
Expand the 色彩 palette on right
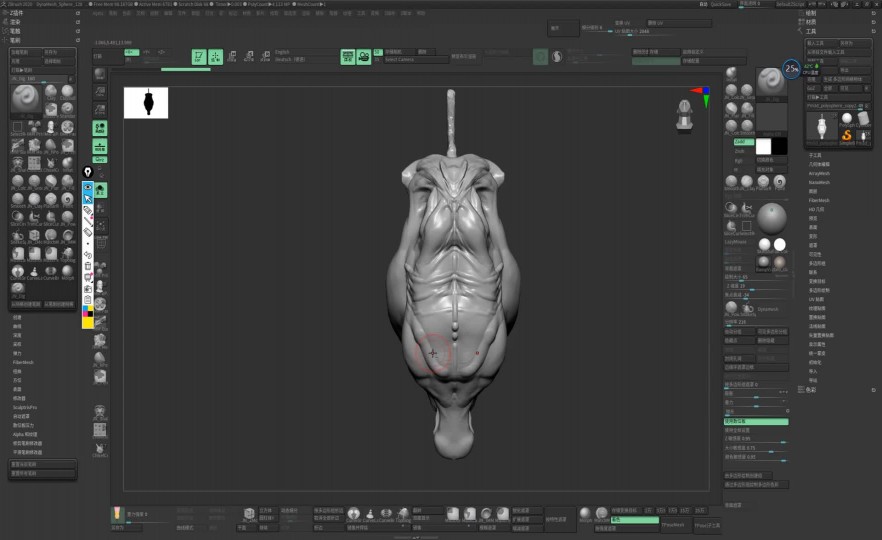pyautogui.click(x=811, y=389)
